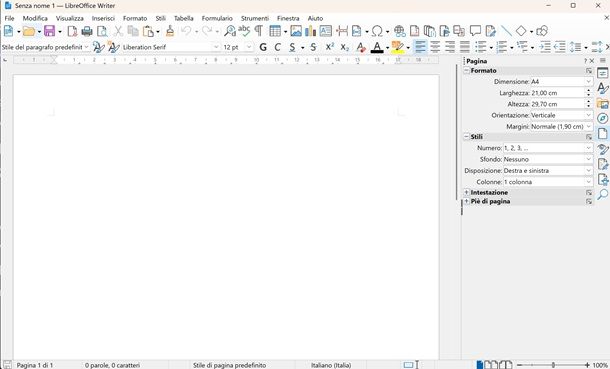Screen dimensions: 610x369
Task: Apply font color red A swatch
Action: [377, 47]
